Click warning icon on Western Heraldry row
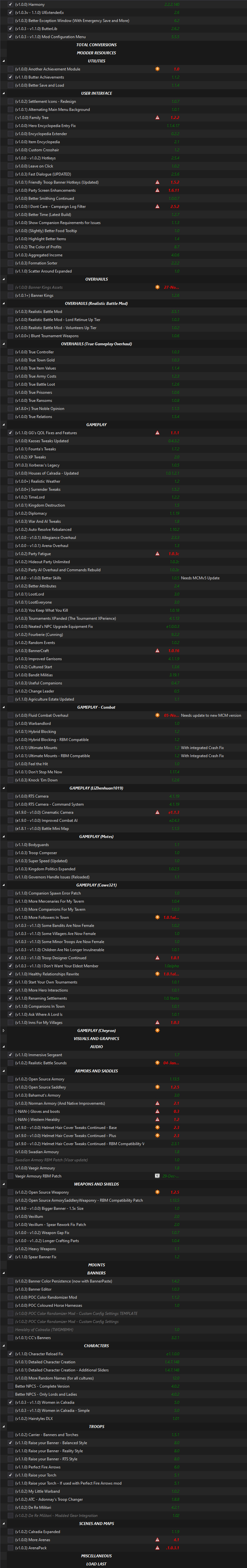 click(x=157, y=1119)
